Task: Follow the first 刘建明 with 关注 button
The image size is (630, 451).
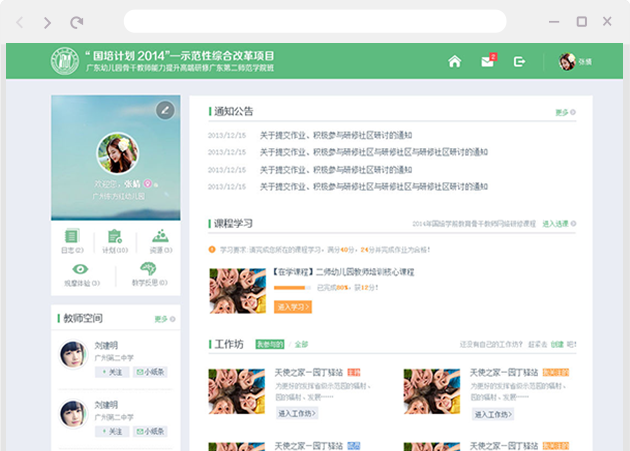Action: pos(111,372)
